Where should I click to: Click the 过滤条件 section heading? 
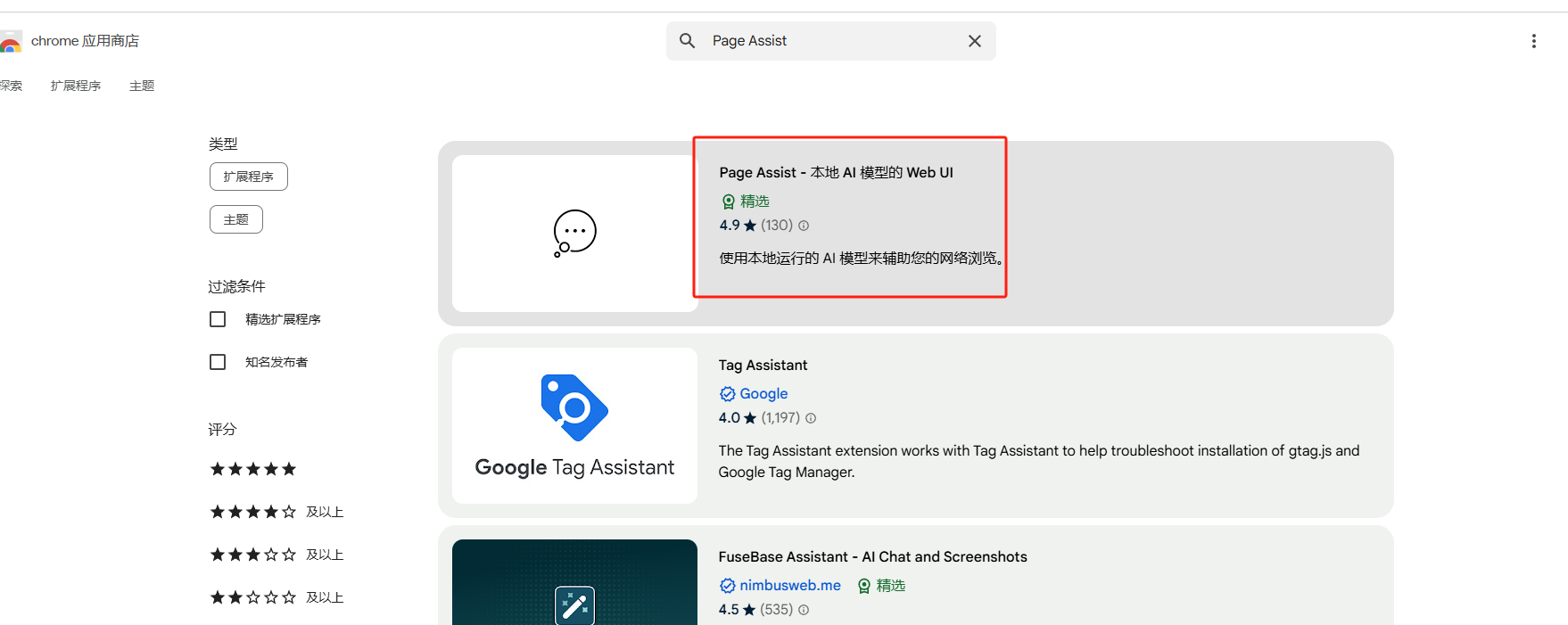click(237, 286)
